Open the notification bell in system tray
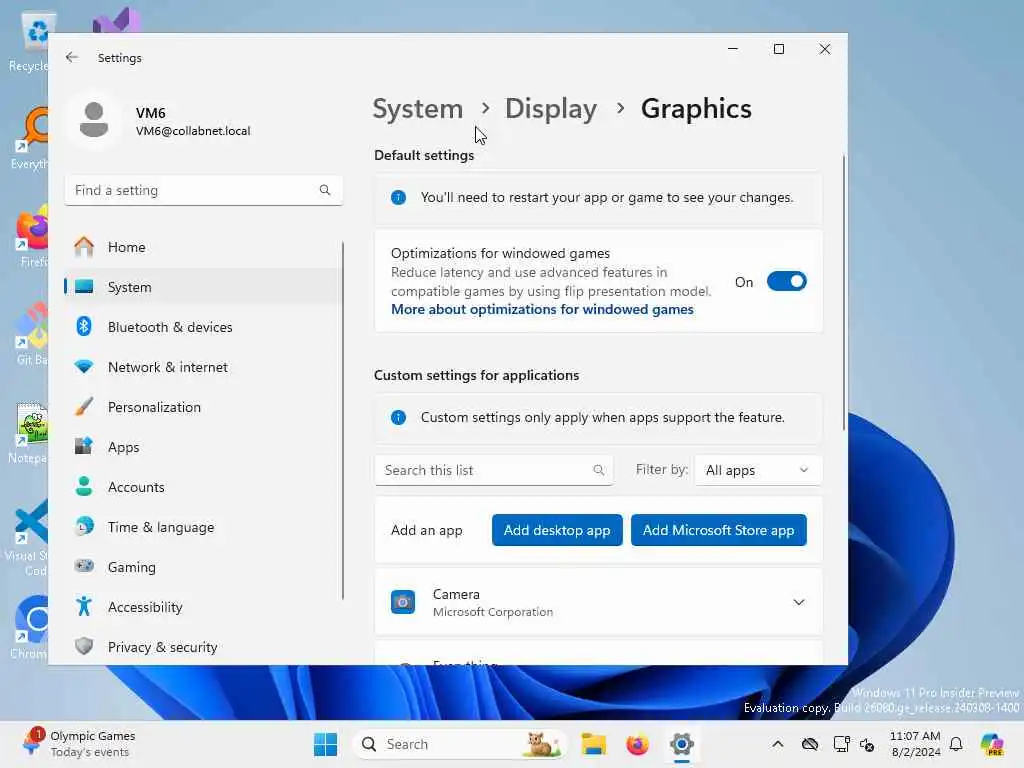 pos(956,744)
